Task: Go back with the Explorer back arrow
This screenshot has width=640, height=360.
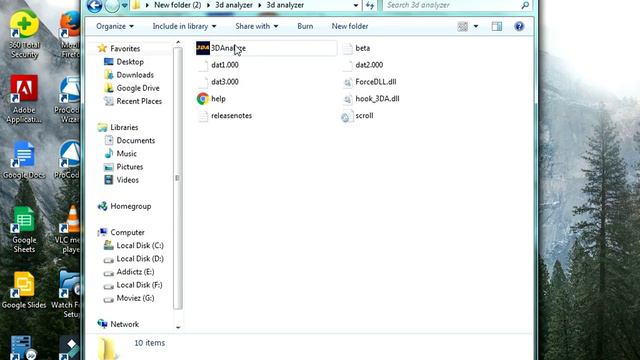Action: 94,6
